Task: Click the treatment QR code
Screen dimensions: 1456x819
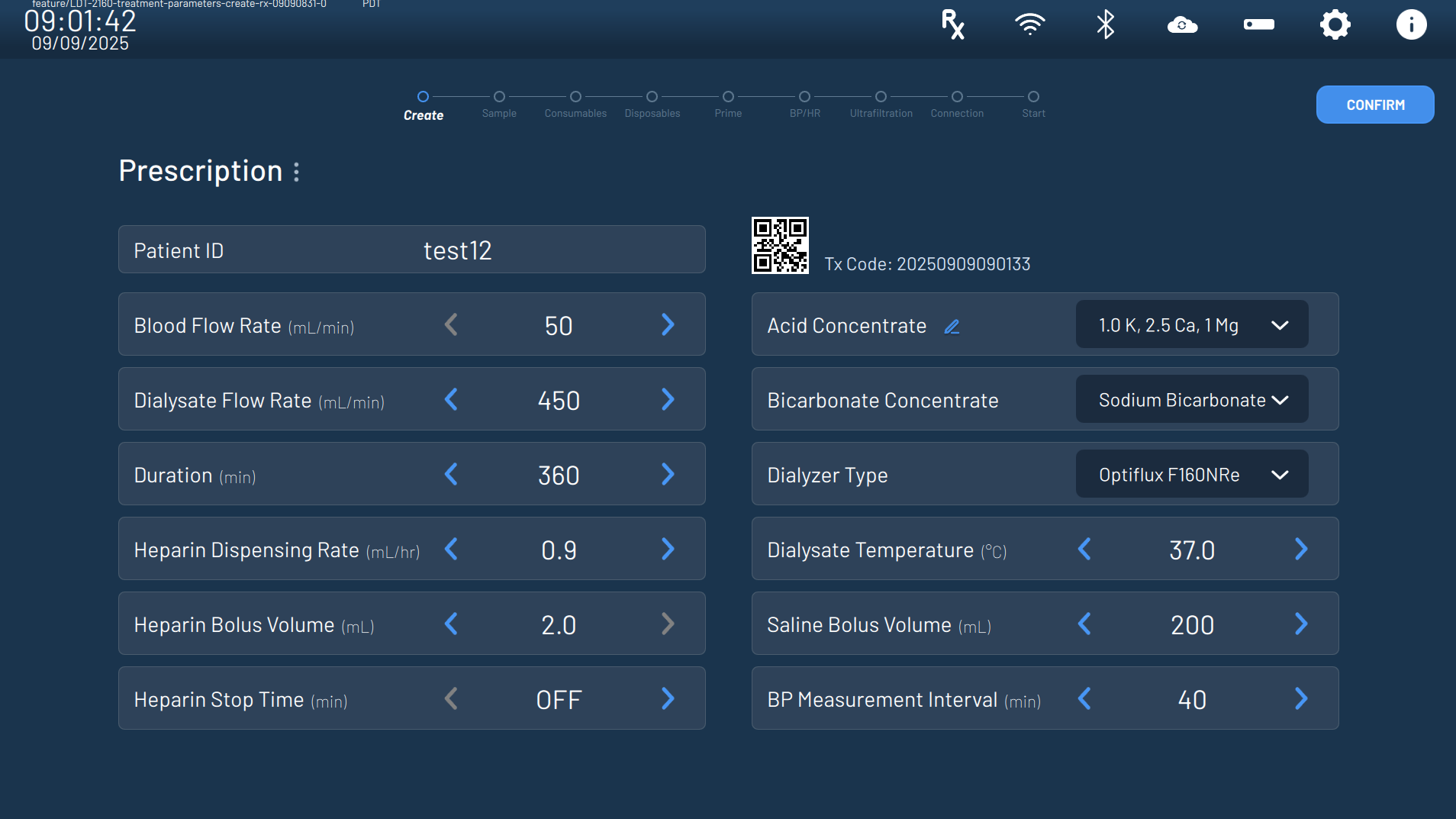Action: tap(780, 245)
